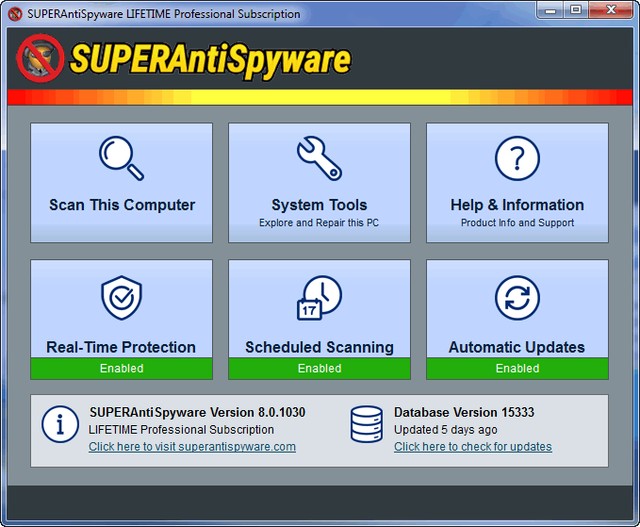This screenshot has height=527, width=640.
Task: Click the title bar application icon
Action: click(x=15, y=14)
